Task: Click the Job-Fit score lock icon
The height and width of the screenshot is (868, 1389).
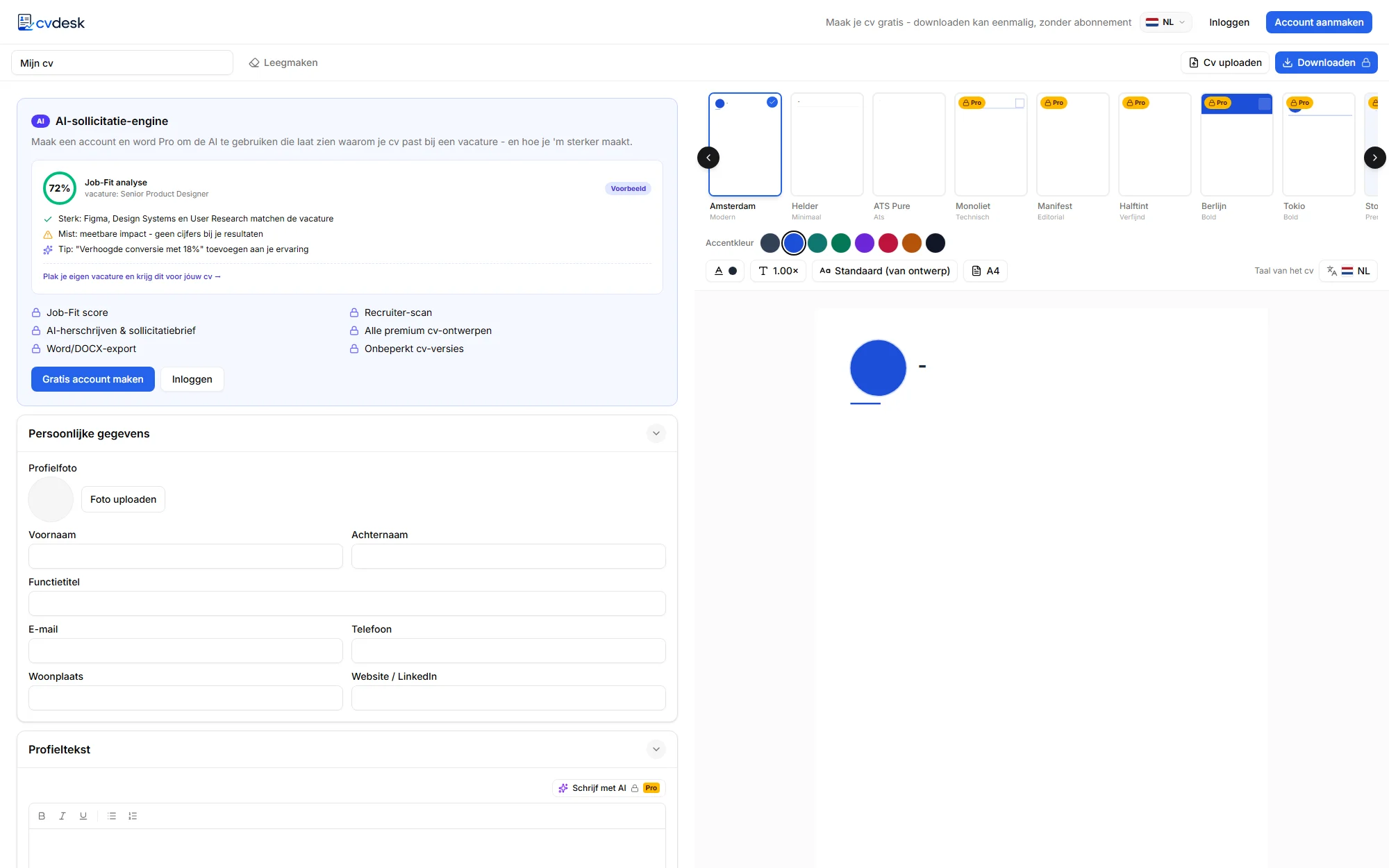Action: click(36, 312)
